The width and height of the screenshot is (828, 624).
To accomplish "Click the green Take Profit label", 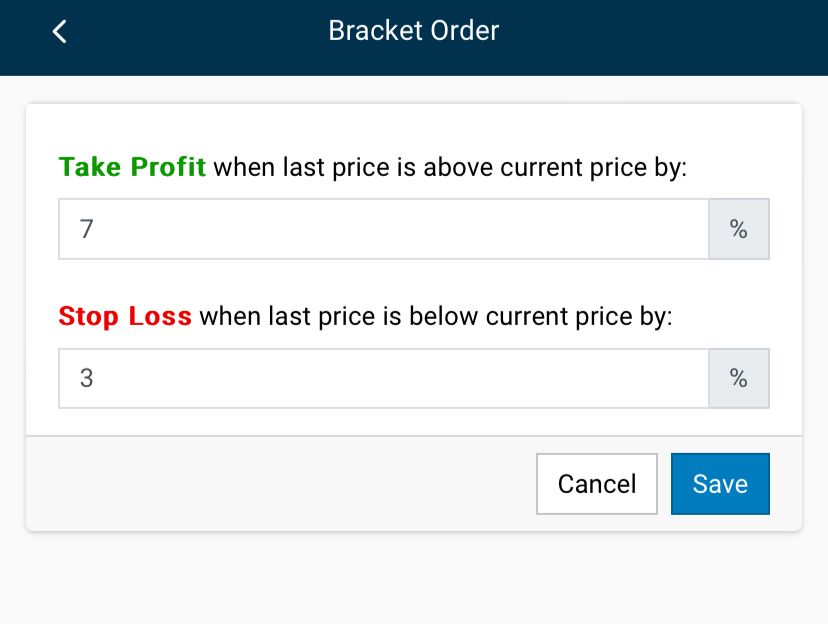I will (x=132, y=167).
